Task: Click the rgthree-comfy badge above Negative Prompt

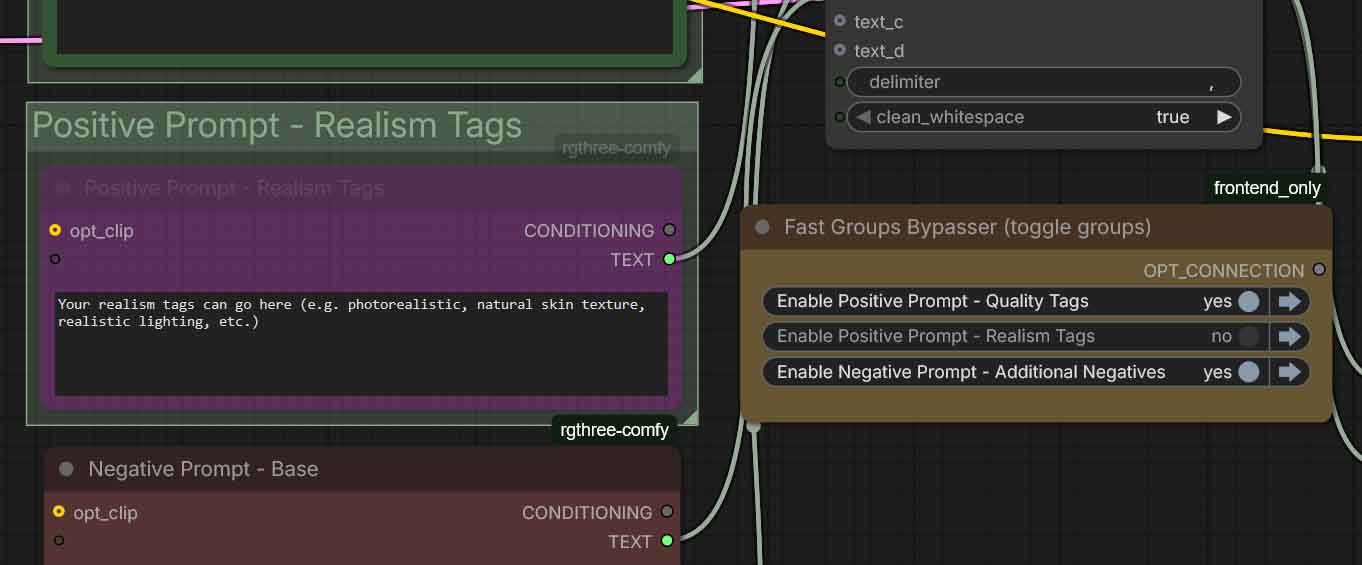Action: point(614,430)
